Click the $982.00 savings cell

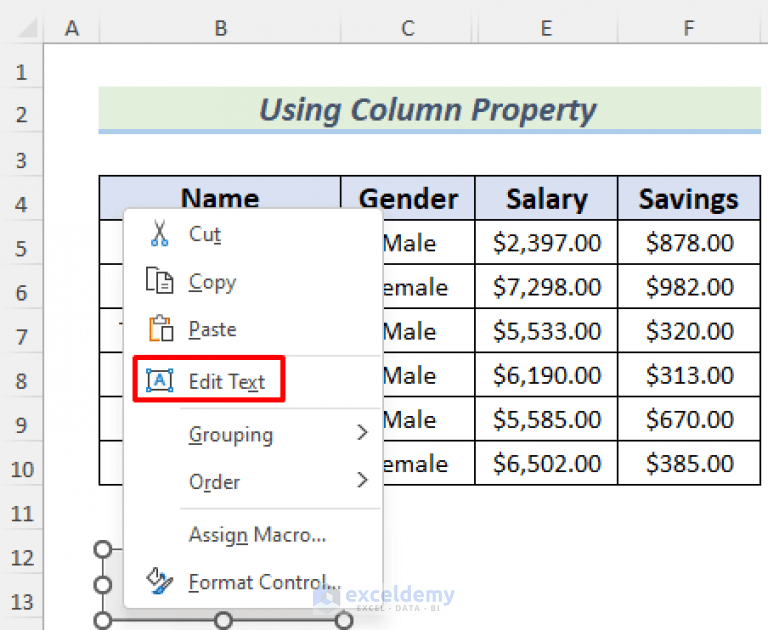pyautogui.click(x=689, y=287)
